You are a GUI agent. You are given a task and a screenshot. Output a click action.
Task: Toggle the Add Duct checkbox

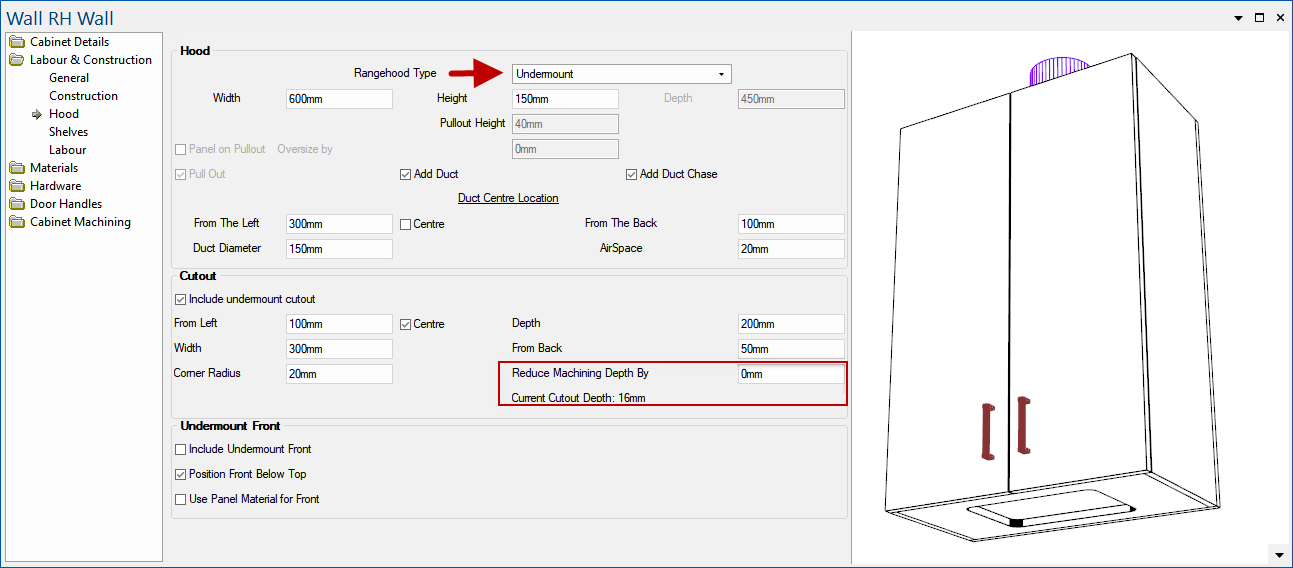click(x=406, y=174)
